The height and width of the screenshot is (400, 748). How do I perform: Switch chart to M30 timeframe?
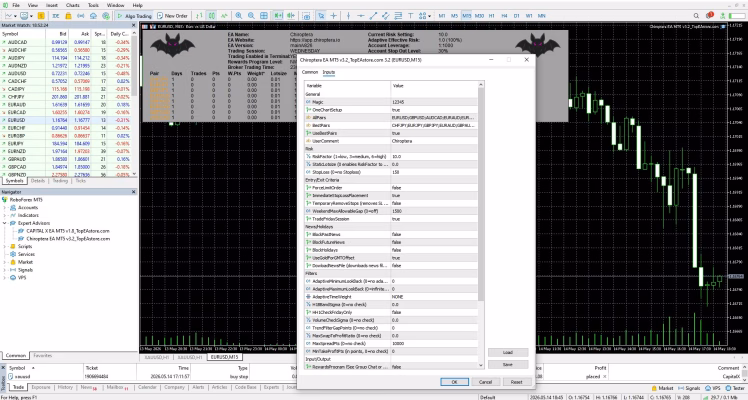[x=479, y=16]
